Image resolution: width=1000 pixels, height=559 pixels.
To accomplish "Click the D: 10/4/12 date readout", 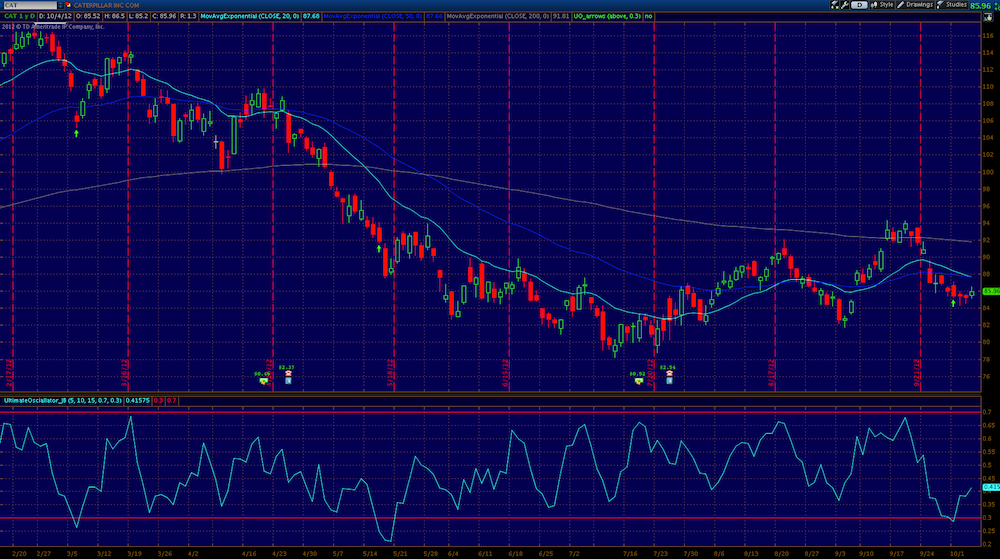I will 55,16.
